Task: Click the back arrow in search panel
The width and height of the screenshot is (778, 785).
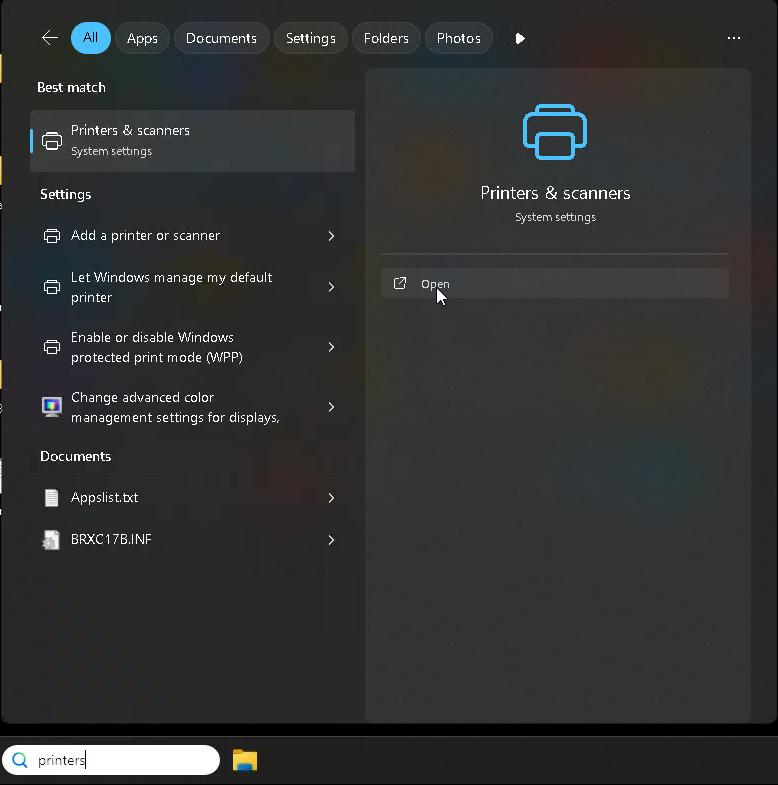Action: 49,38
